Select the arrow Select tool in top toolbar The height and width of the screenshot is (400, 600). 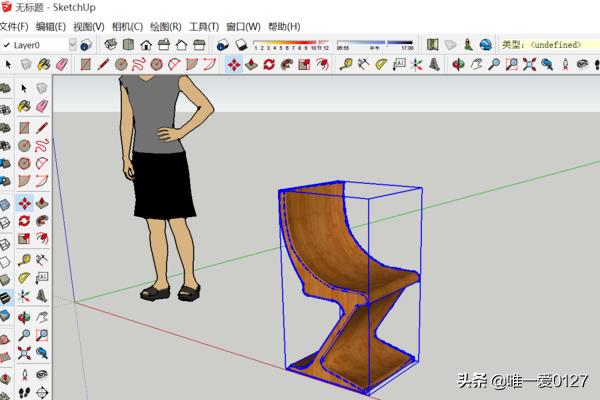pyautogui.click(x=8, y=64)
